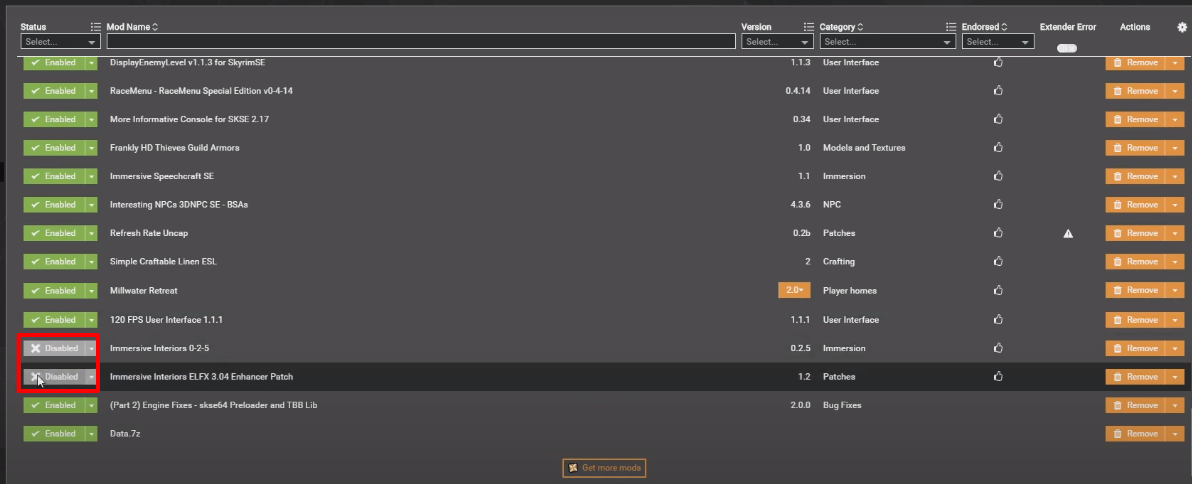Click the Category column grouping list icon

[x=950, y=27]
